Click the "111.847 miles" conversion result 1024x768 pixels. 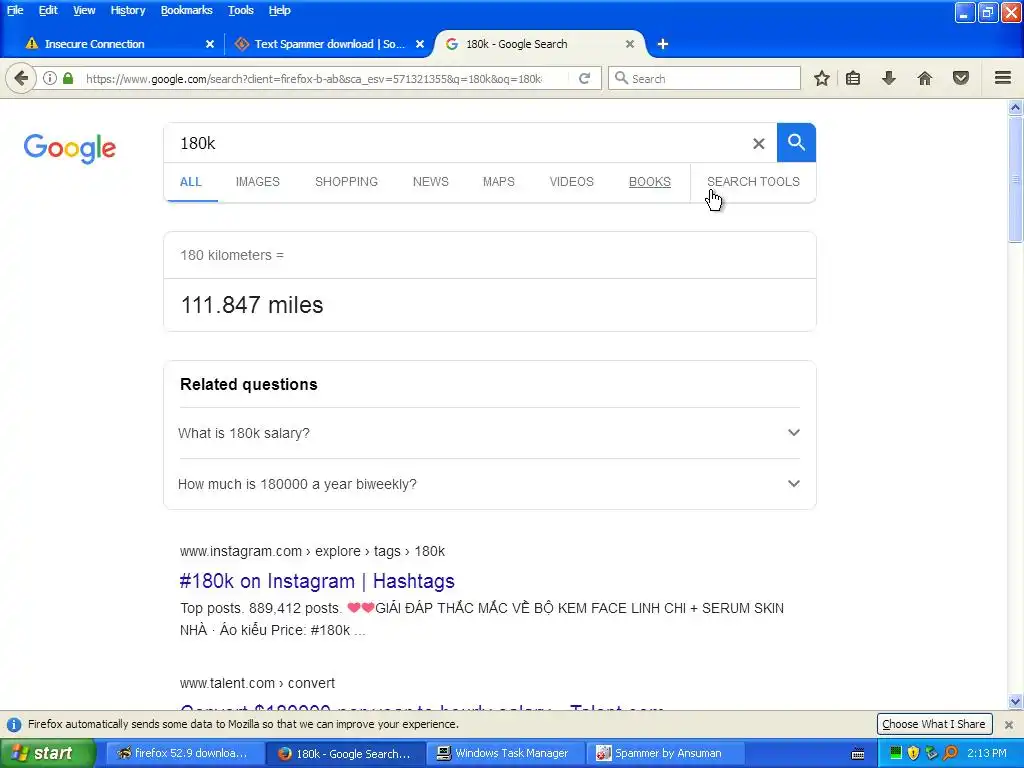[252, 305]
